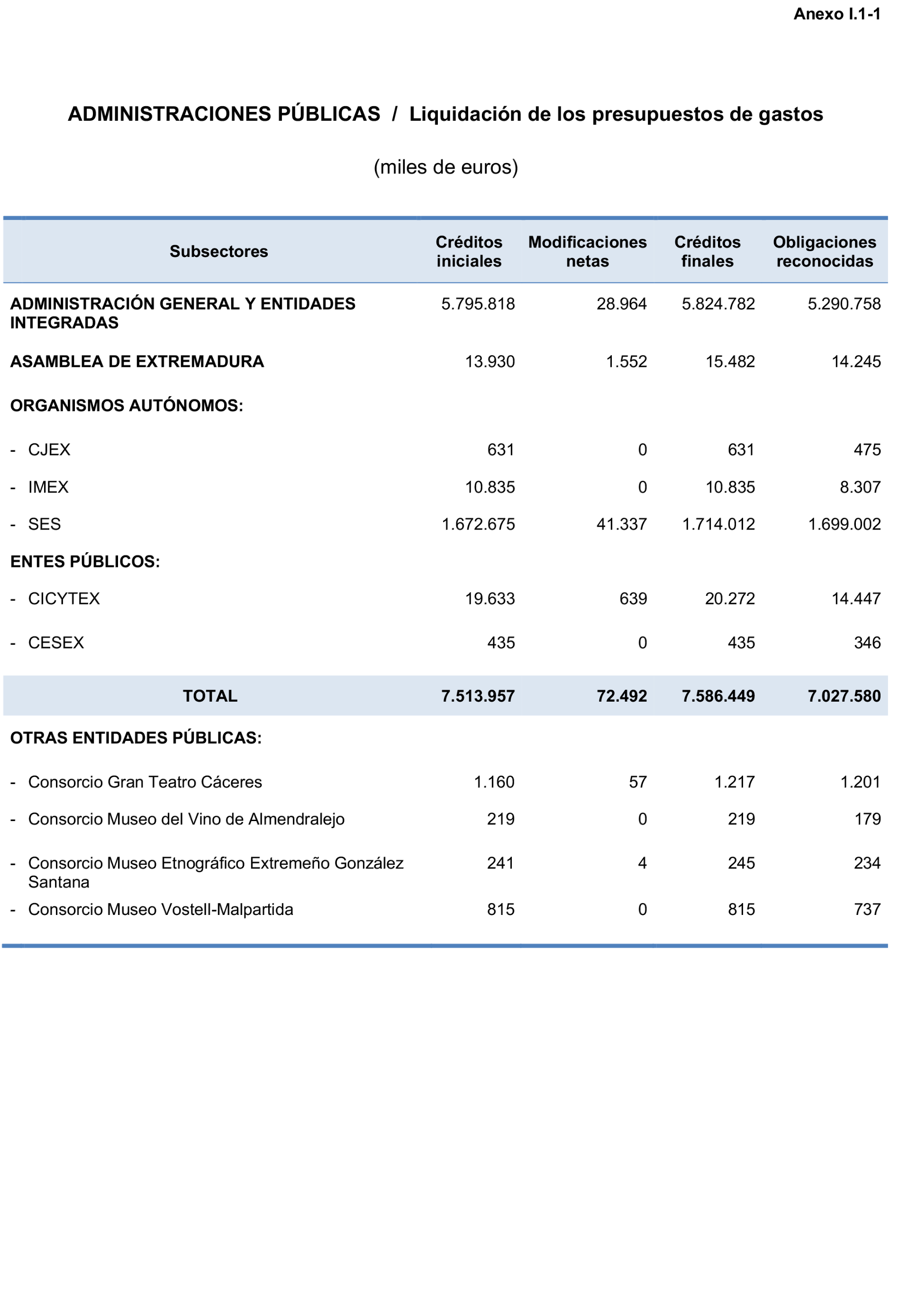This screenshot has width=899, height=1316.
Task: Click the 'SES' row label
Action: coord(44,524)
